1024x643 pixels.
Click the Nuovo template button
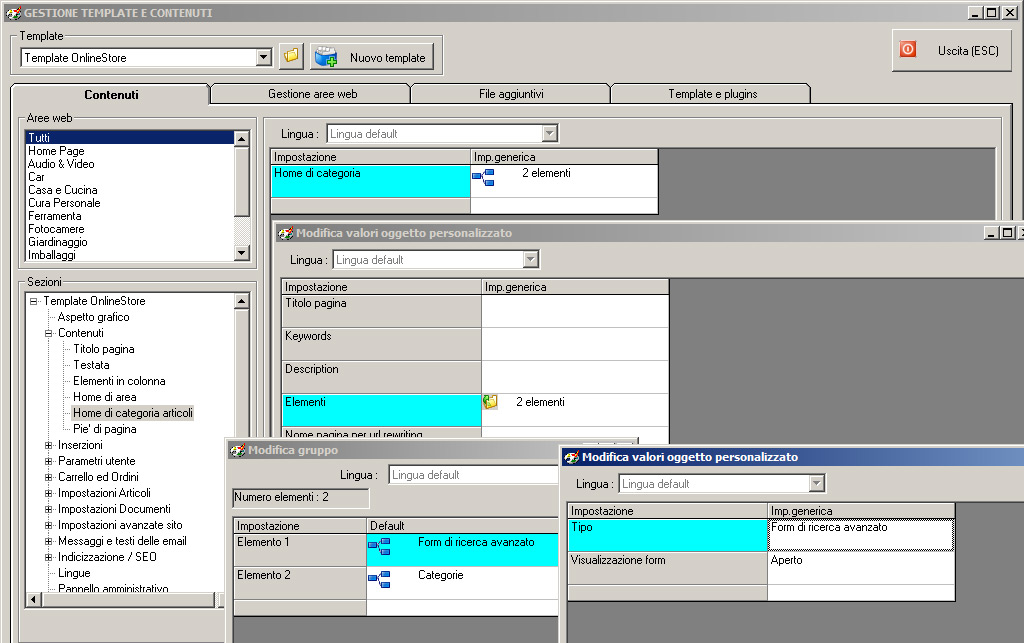pyautogui.click(x=372, y=57)
